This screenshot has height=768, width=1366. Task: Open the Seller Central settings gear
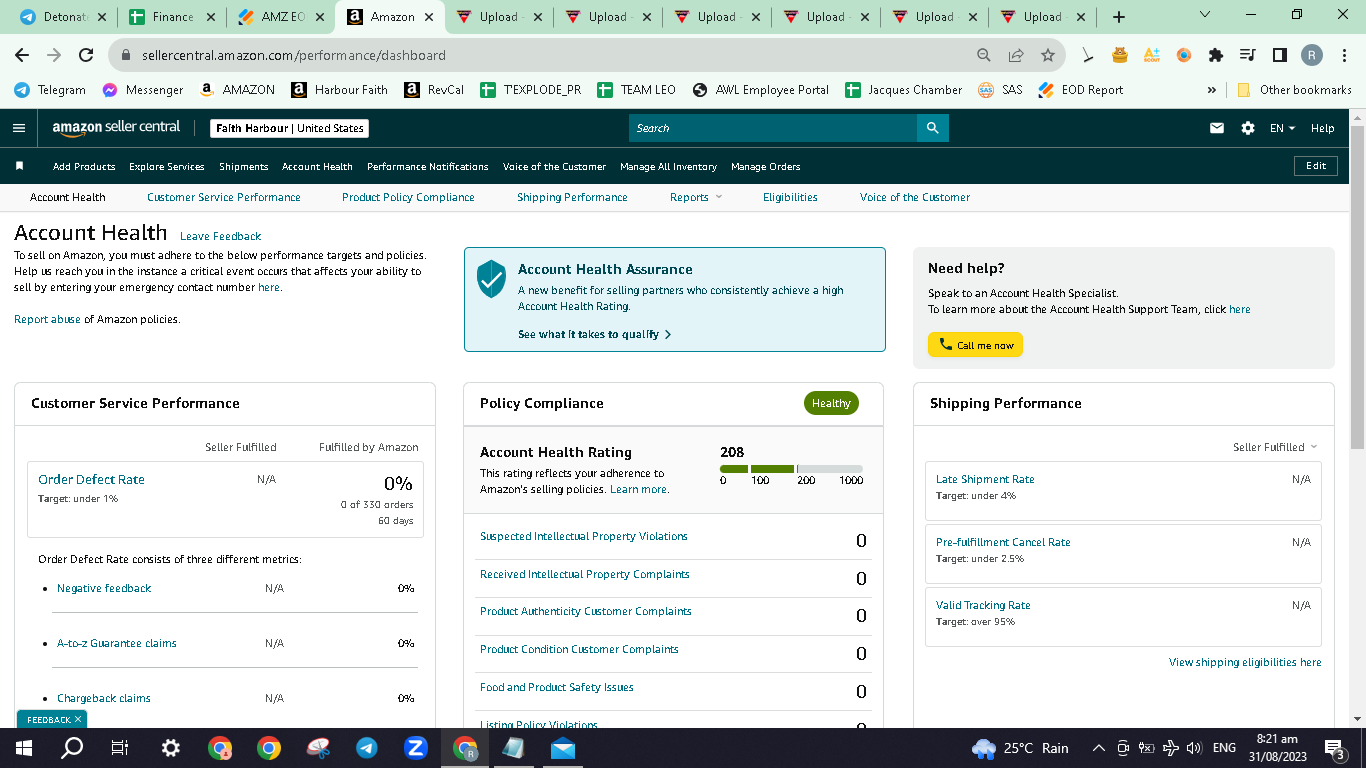point(1248,128)
